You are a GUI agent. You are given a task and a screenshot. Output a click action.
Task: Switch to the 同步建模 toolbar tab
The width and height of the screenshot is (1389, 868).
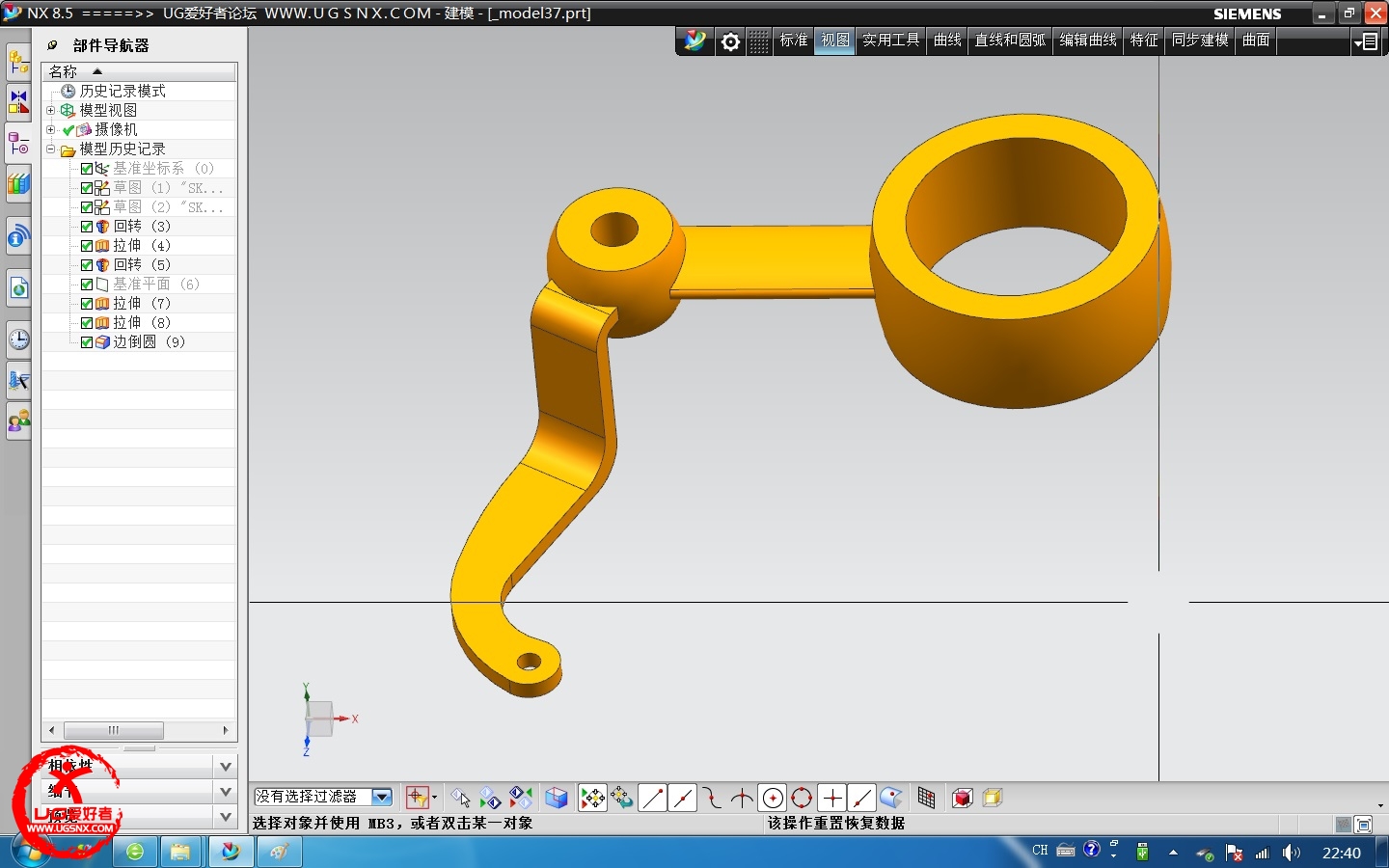[1200, 41]
